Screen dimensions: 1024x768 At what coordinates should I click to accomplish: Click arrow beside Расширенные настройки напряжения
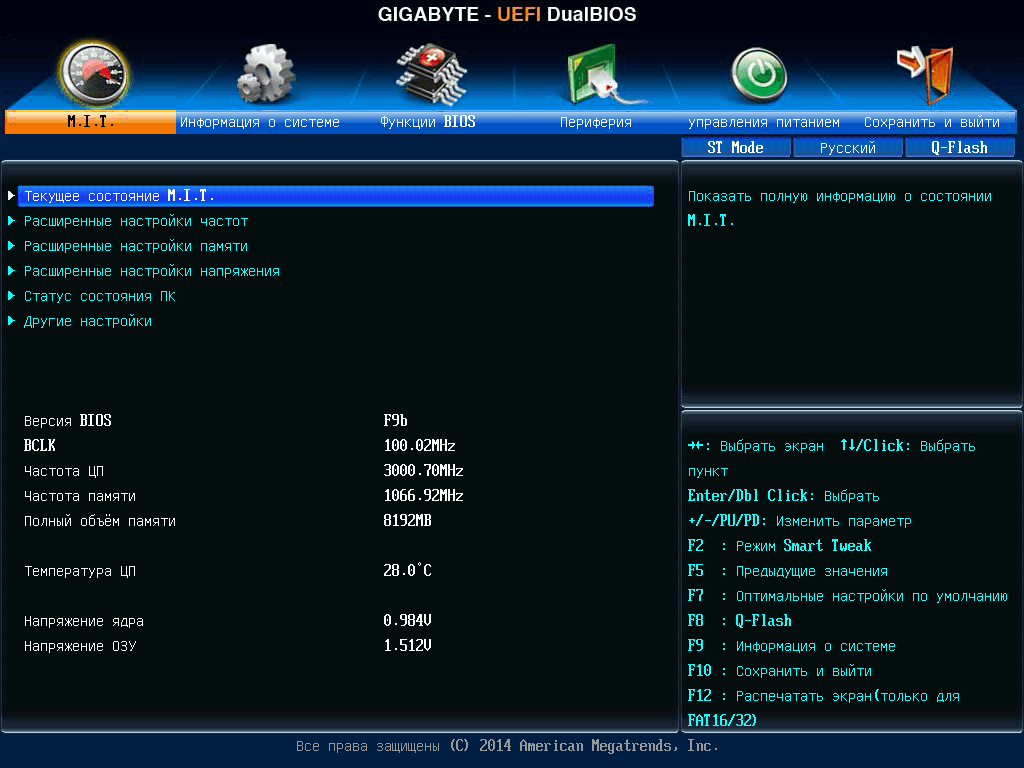[11, 270]
